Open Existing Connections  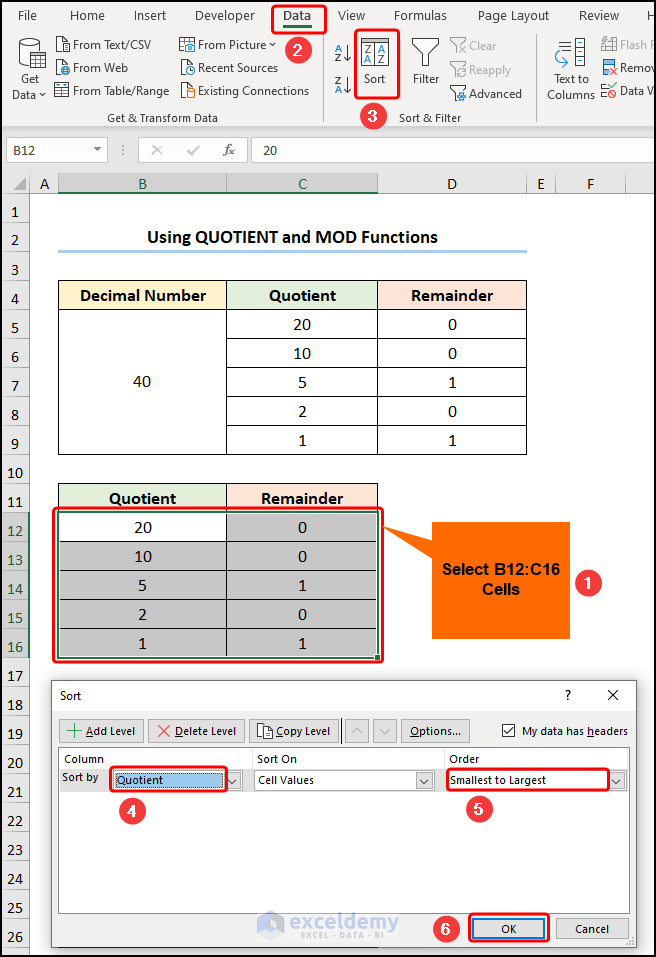click(245, 91)
